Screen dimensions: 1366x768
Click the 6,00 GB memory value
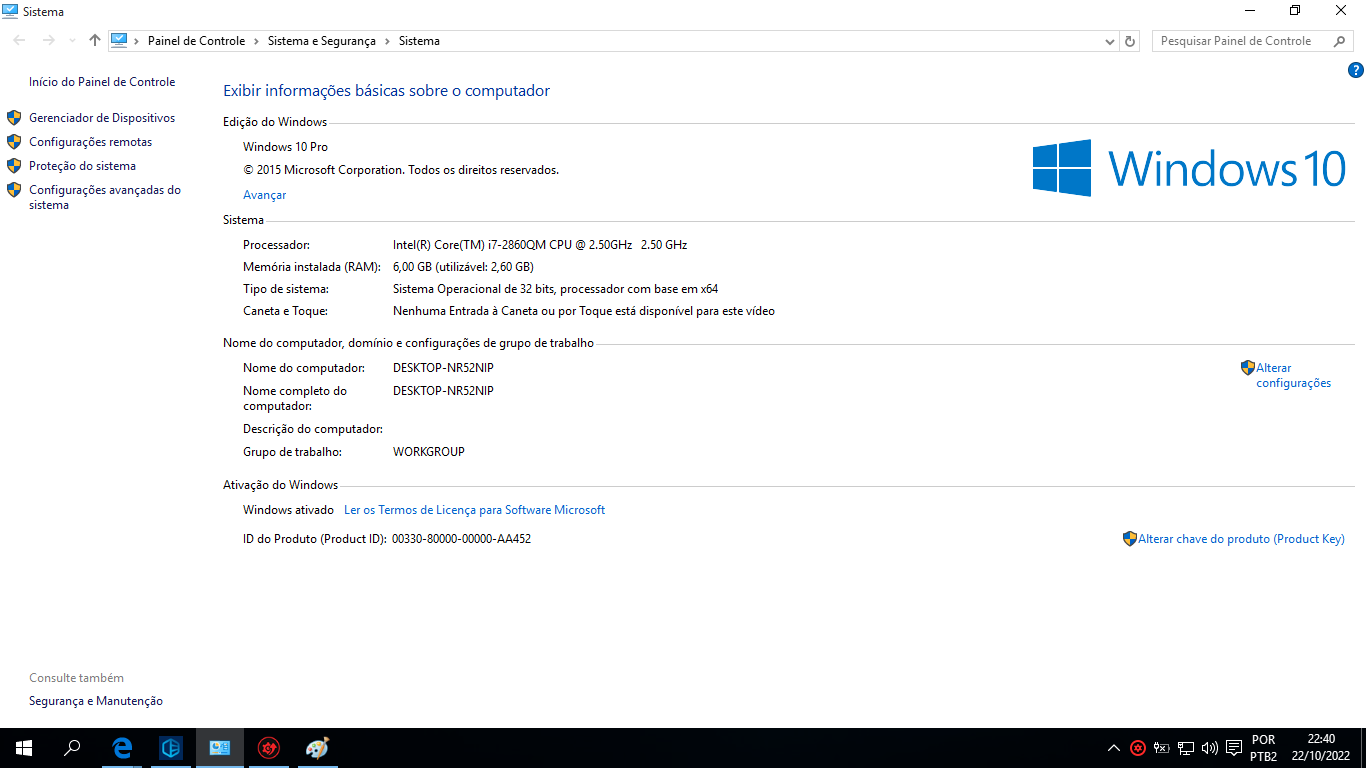pos(463,267)
